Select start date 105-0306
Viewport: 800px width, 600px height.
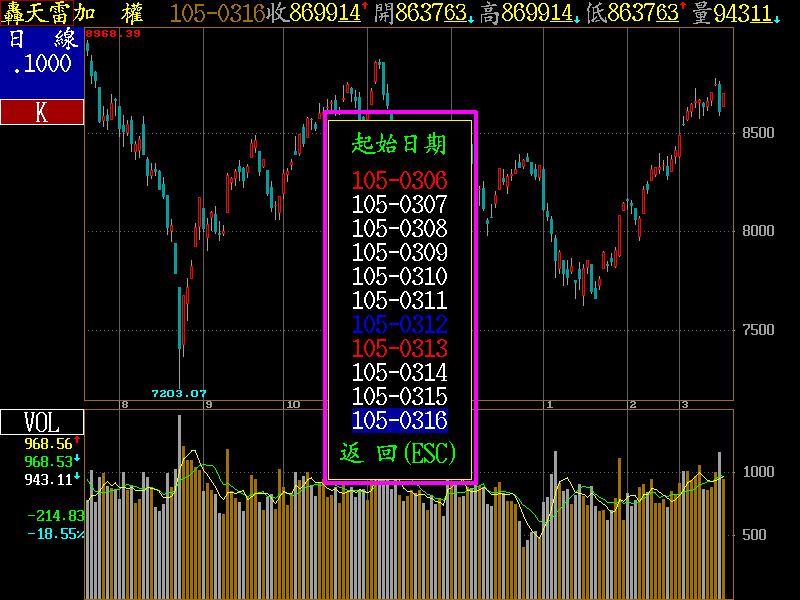pos(400,181)
